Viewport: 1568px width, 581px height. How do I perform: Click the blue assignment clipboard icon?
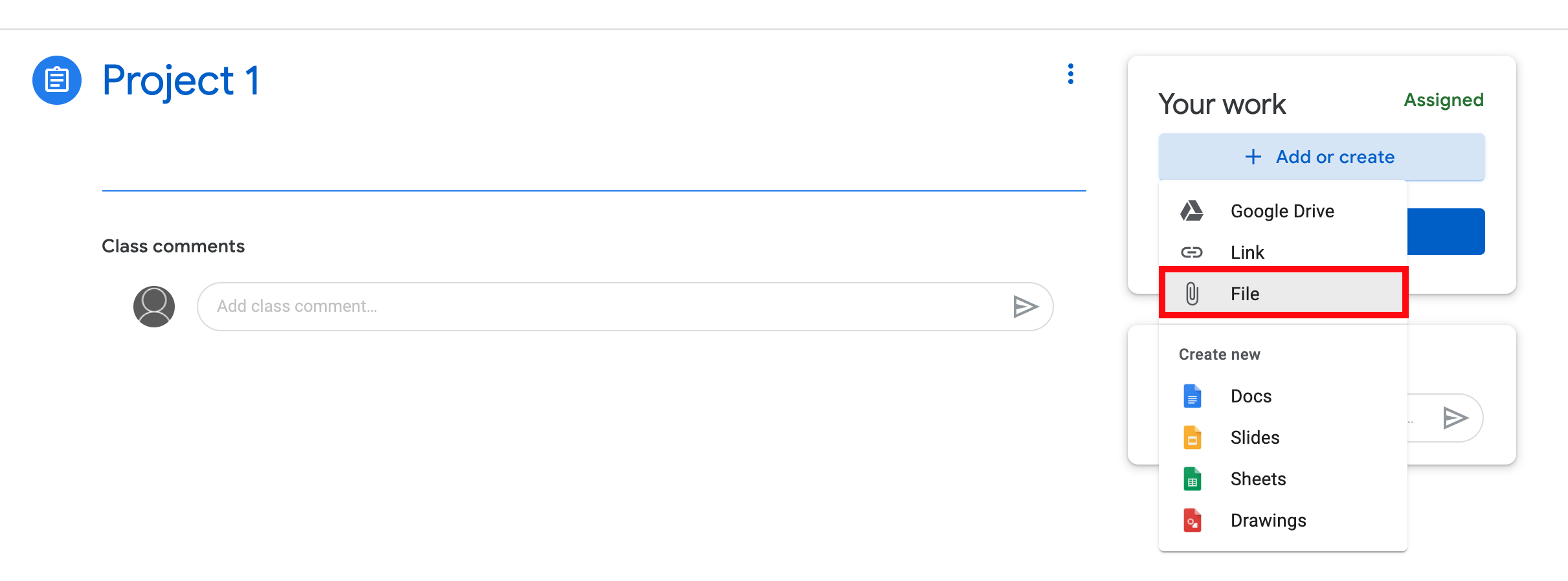[56, 80]
